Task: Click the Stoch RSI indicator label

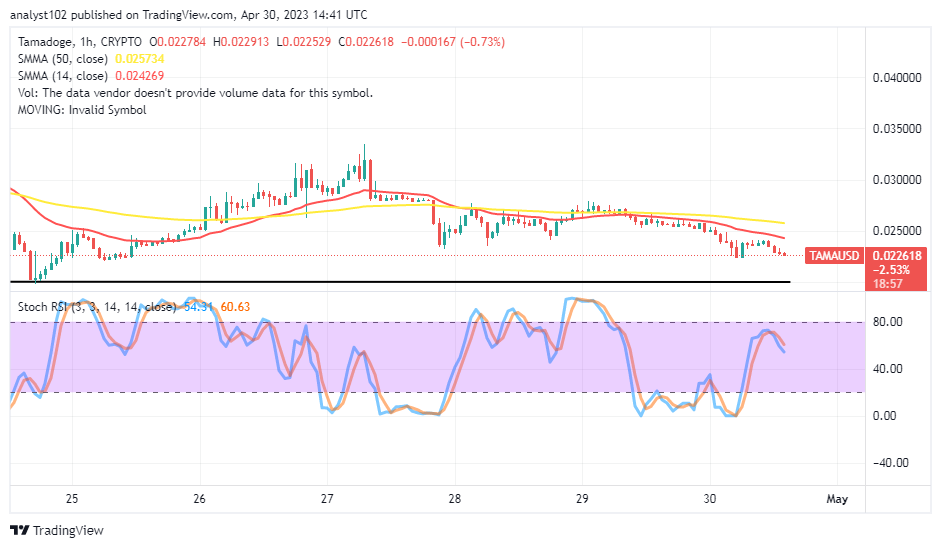Action: pyautogui.click(x=97, y=307)
